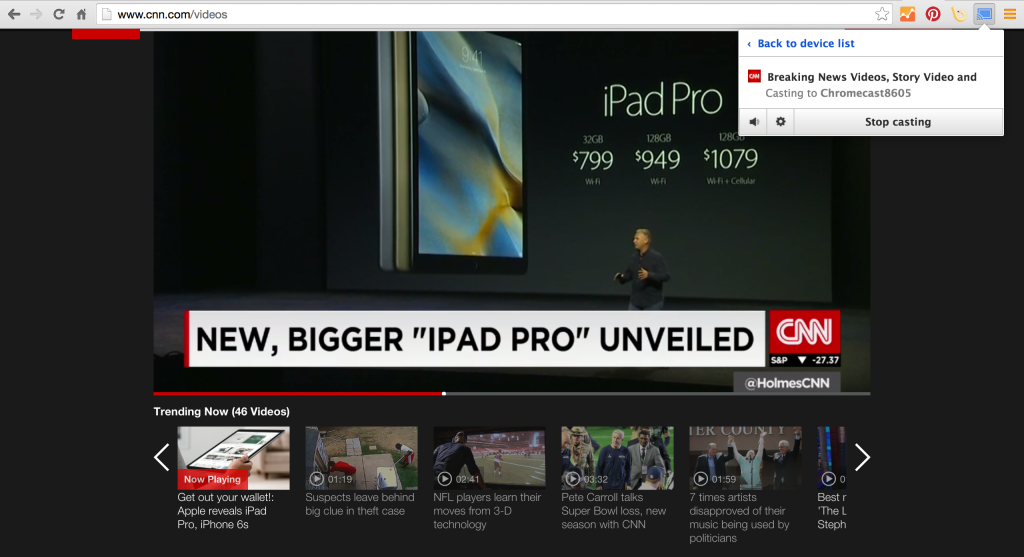Open cast settings gear icon
Viewport: 1024px width, 557px height.
pos(780,121)
